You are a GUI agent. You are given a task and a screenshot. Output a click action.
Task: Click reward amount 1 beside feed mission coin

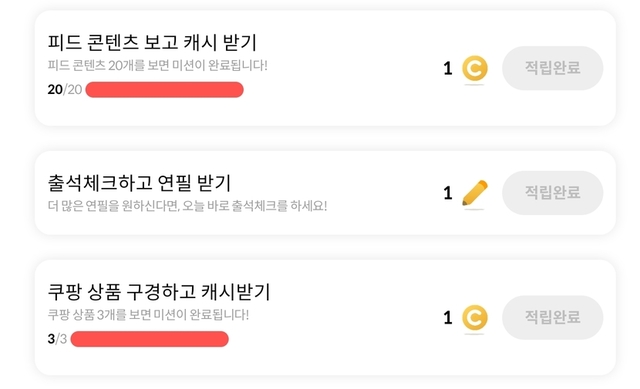pos(448,69)
